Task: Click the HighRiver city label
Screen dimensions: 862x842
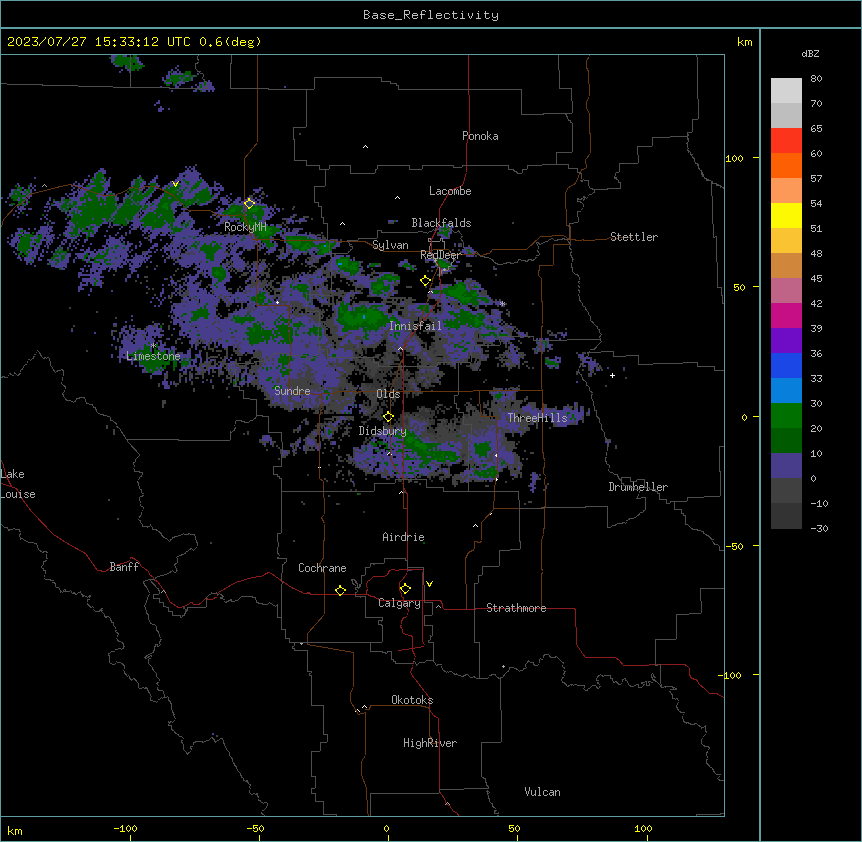Action: tap(430, 743)
